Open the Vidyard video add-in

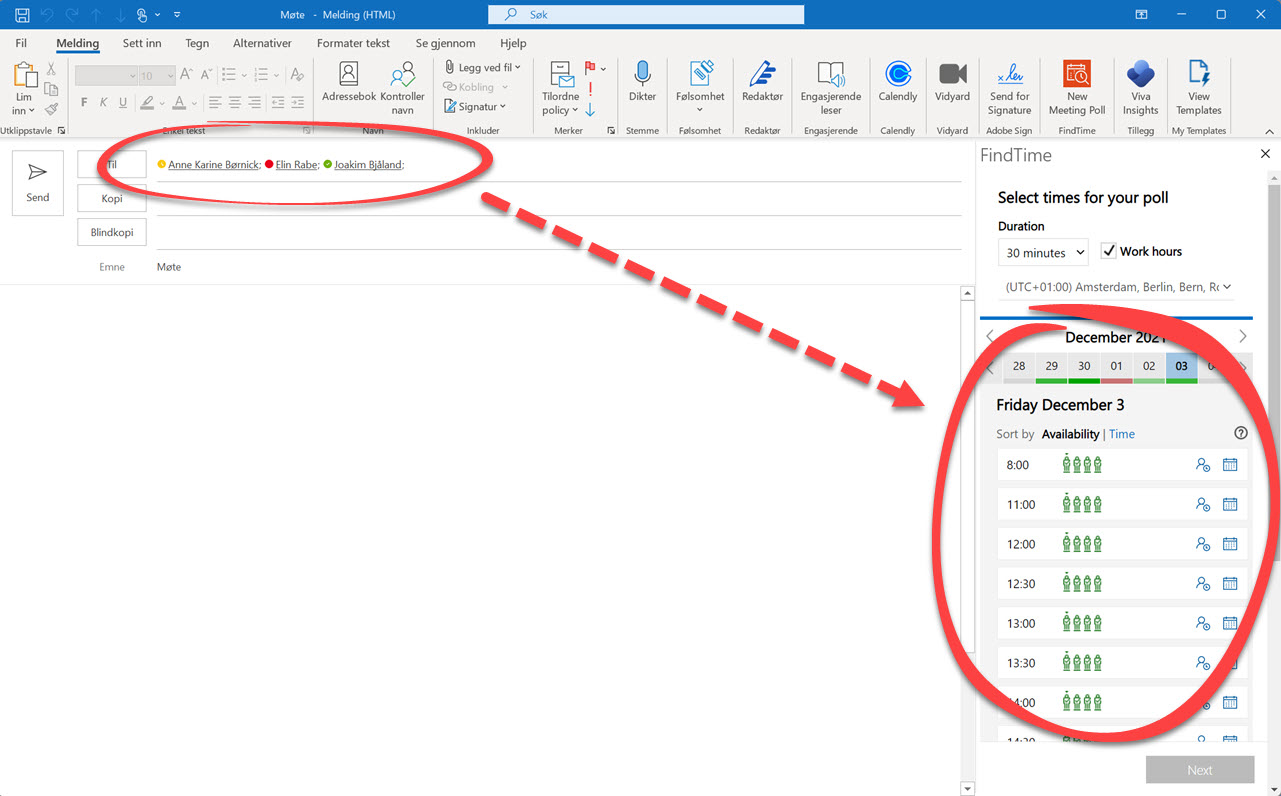click(x=951, y=88)
